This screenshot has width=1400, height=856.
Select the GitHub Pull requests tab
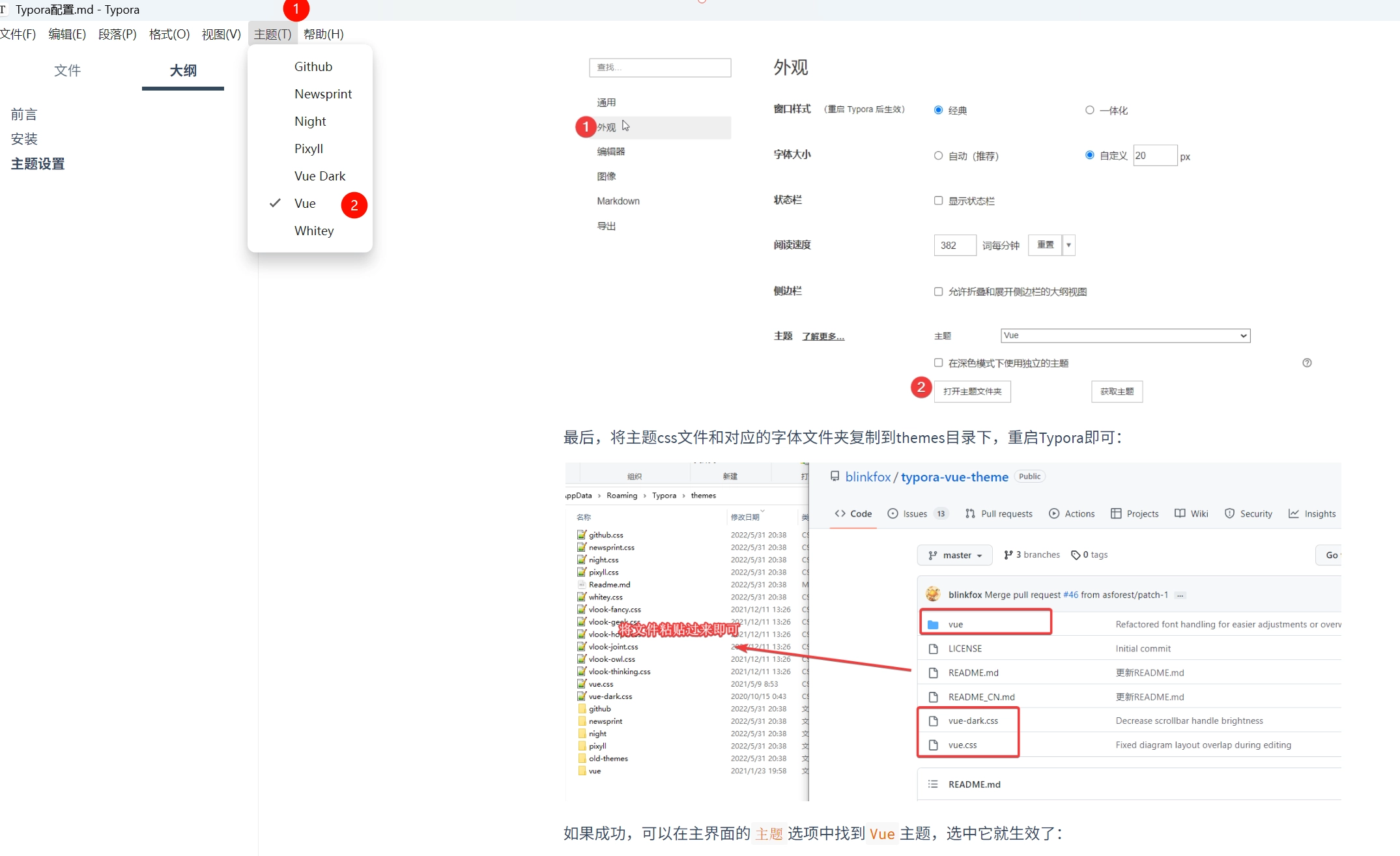point(999,513)
